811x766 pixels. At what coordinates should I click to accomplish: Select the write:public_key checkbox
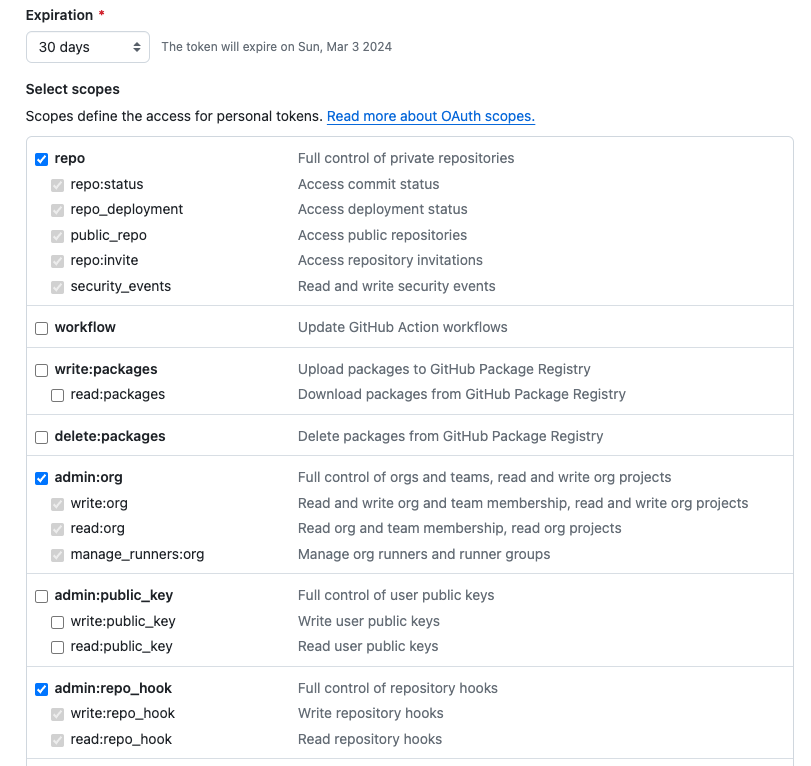58,622
